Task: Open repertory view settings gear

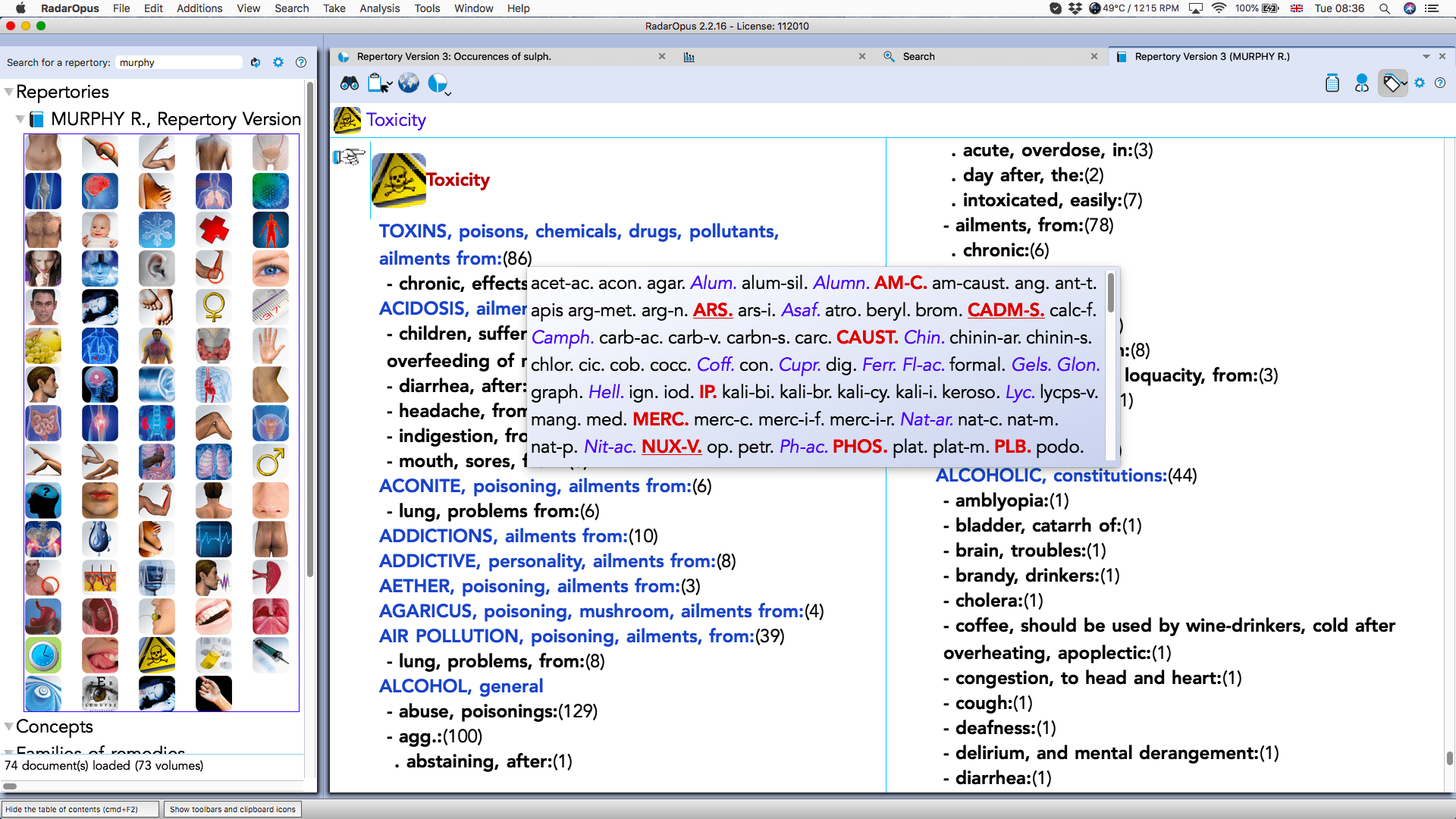Action: [x=1420, y=83]
